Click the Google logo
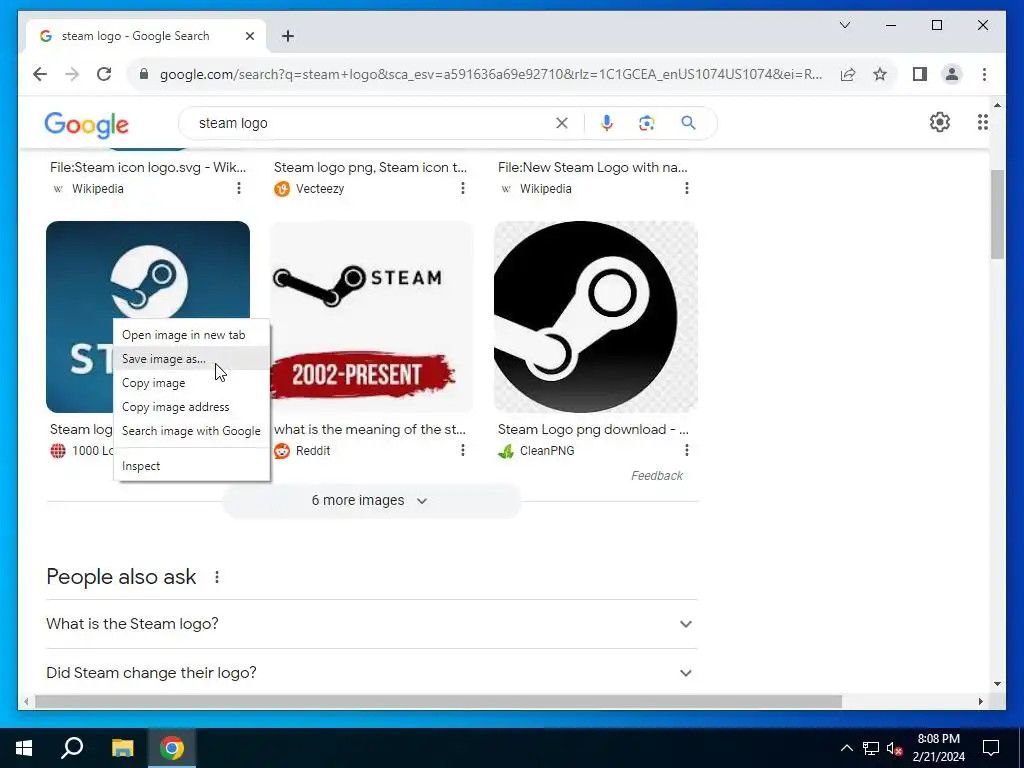 tap(86, 124)
